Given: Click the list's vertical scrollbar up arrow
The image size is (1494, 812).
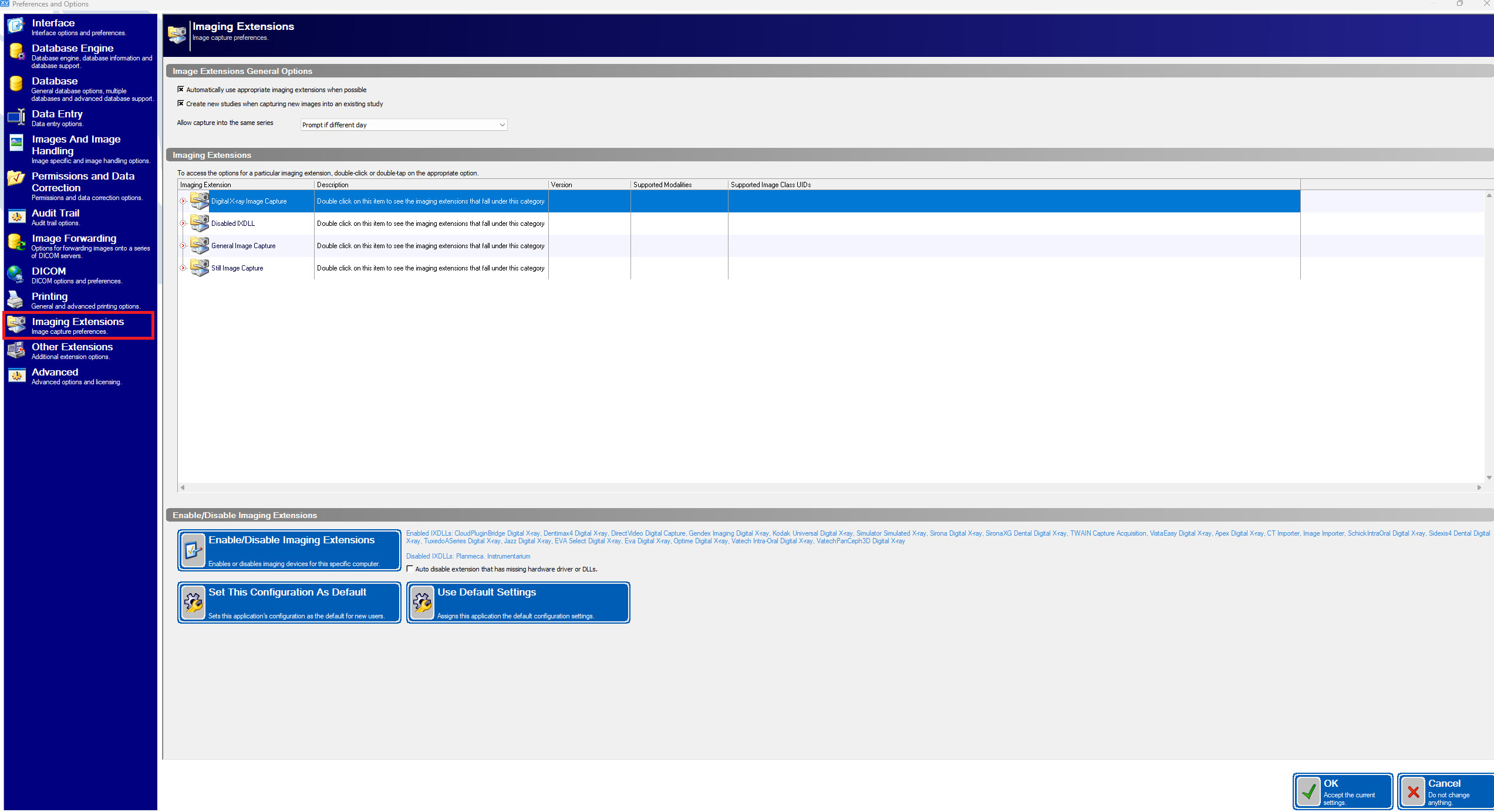Looking at the screenshot, I should coord(1489,195).
